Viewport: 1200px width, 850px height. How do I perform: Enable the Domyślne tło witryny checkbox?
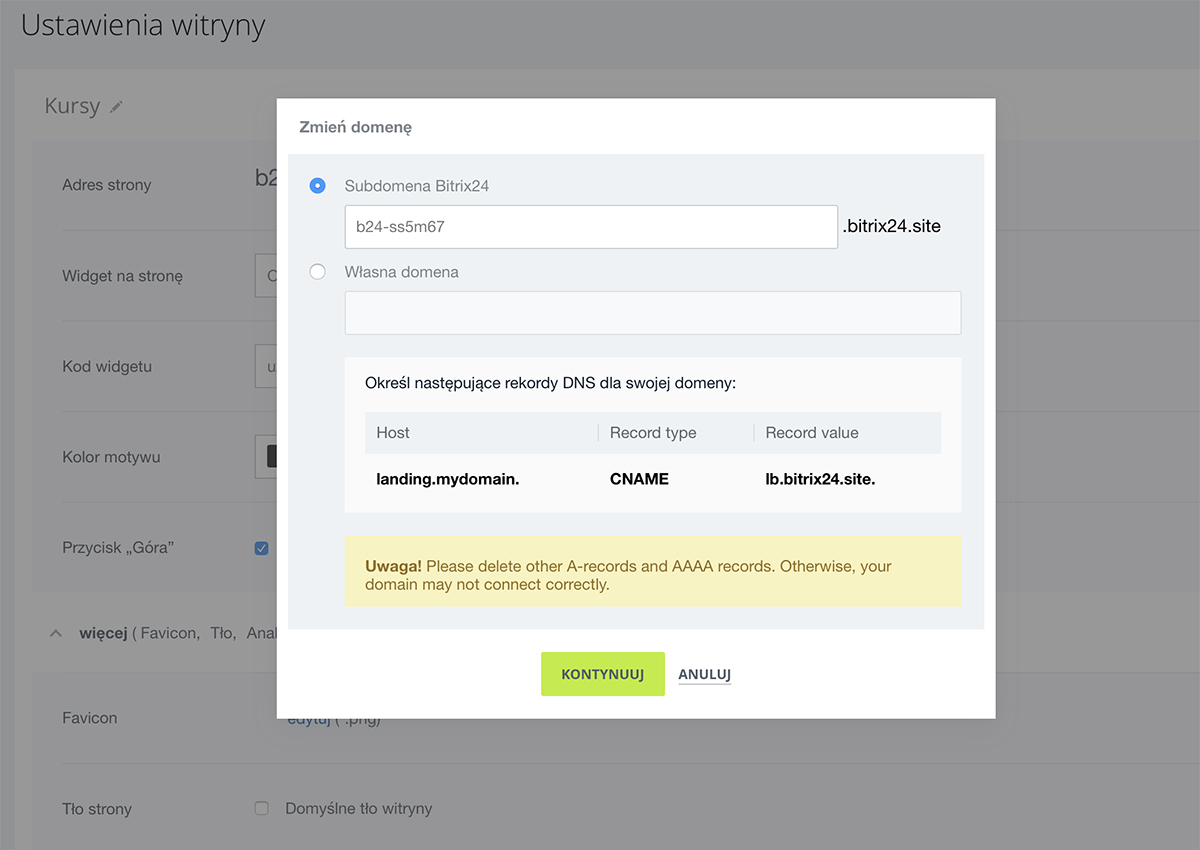click(262, 808)
